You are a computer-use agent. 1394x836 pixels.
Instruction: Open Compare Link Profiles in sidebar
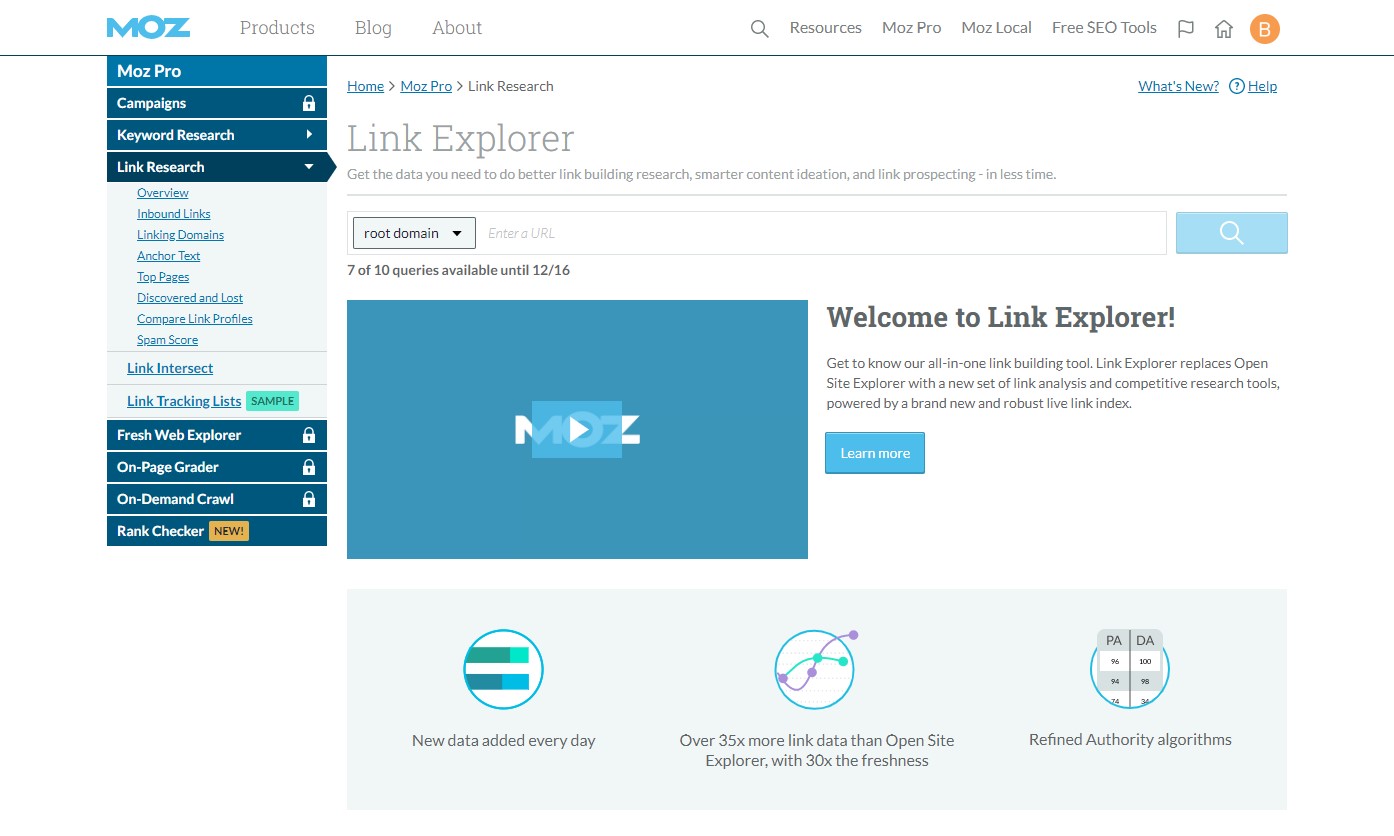pos(195,319)
